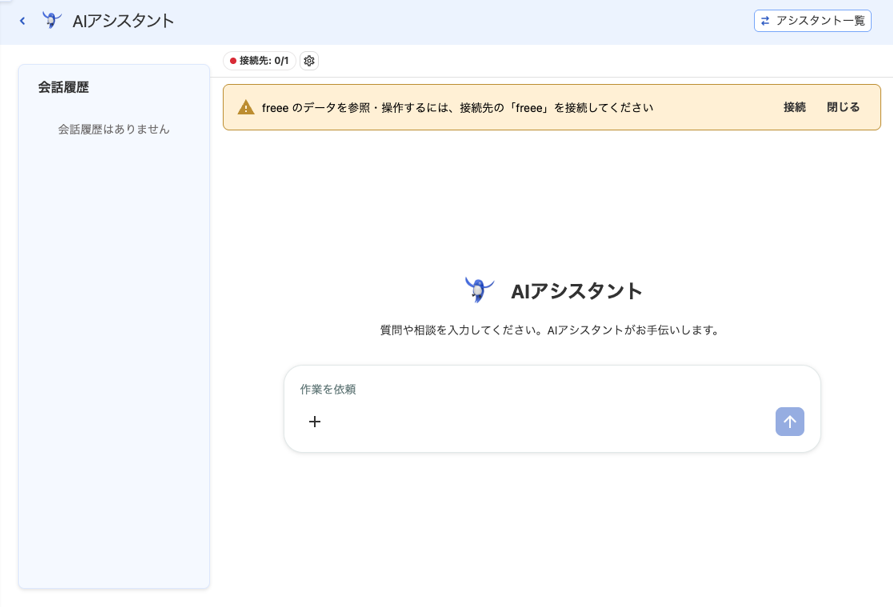Image resolution: width=893 pixels, height=607 pixels.
Task: Click the 質問や相談を入力してください description text
Action: (550, 330)
